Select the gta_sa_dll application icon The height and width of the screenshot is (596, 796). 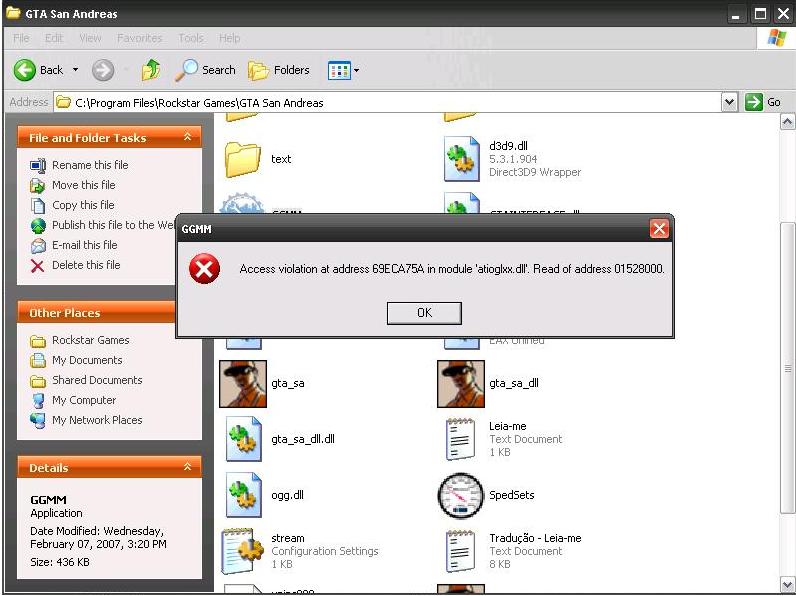[461, 384]
